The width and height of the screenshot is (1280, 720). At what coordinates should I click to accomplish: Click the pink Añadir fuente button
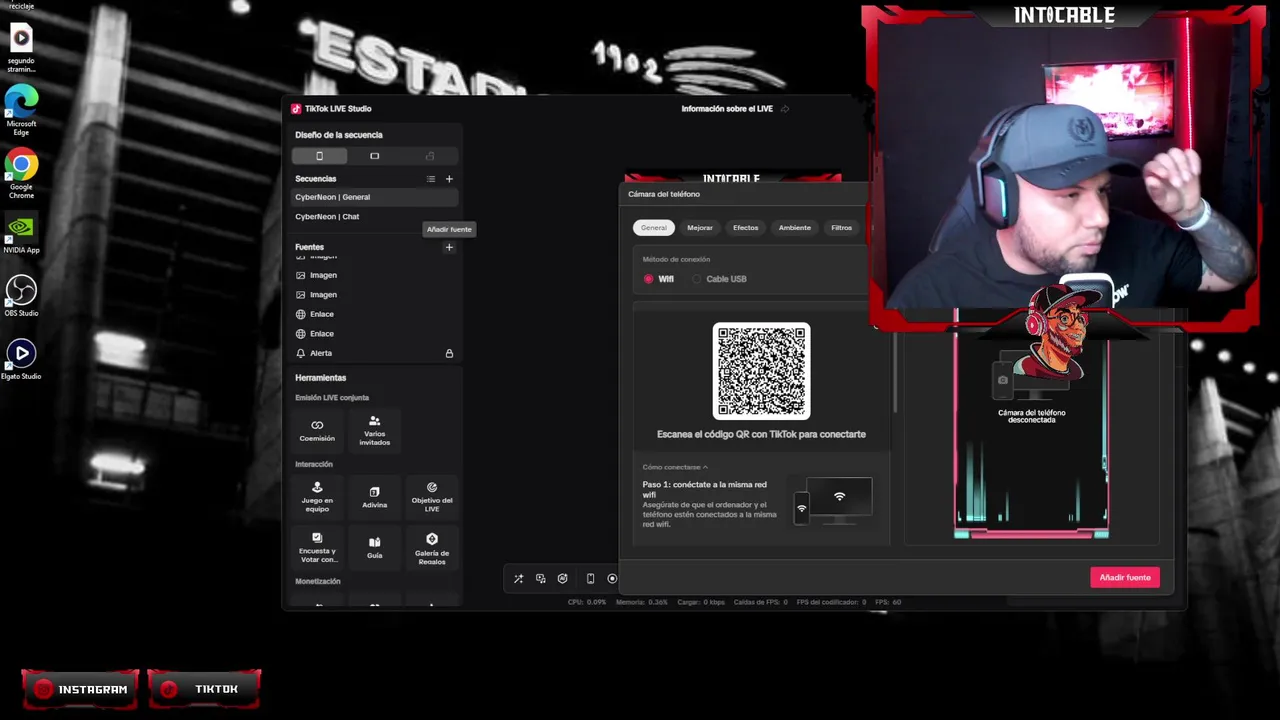pos(1125,578)
